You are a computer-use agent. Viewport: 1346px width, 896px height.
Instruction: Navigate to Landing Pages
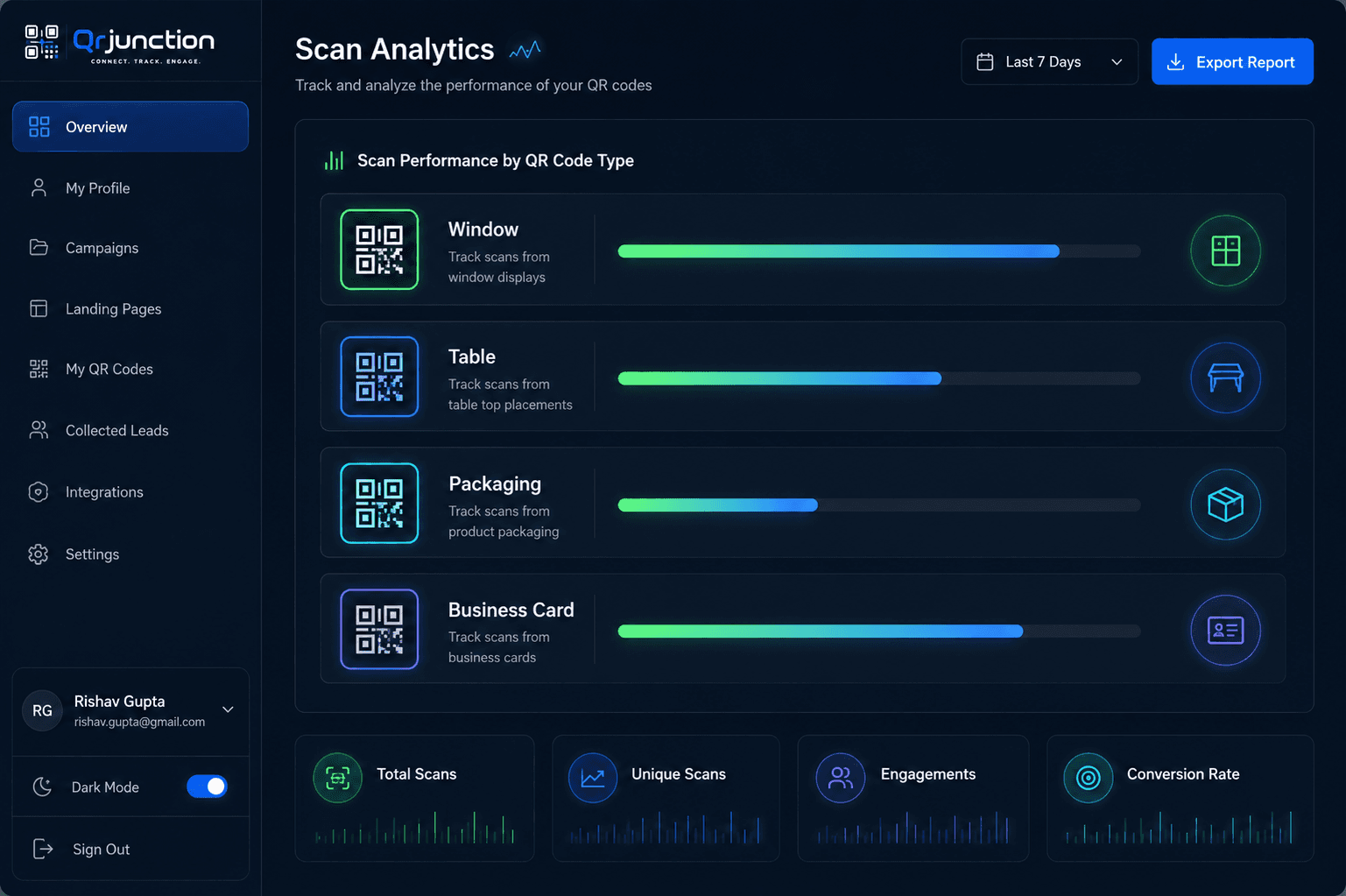tap(130, 309)
